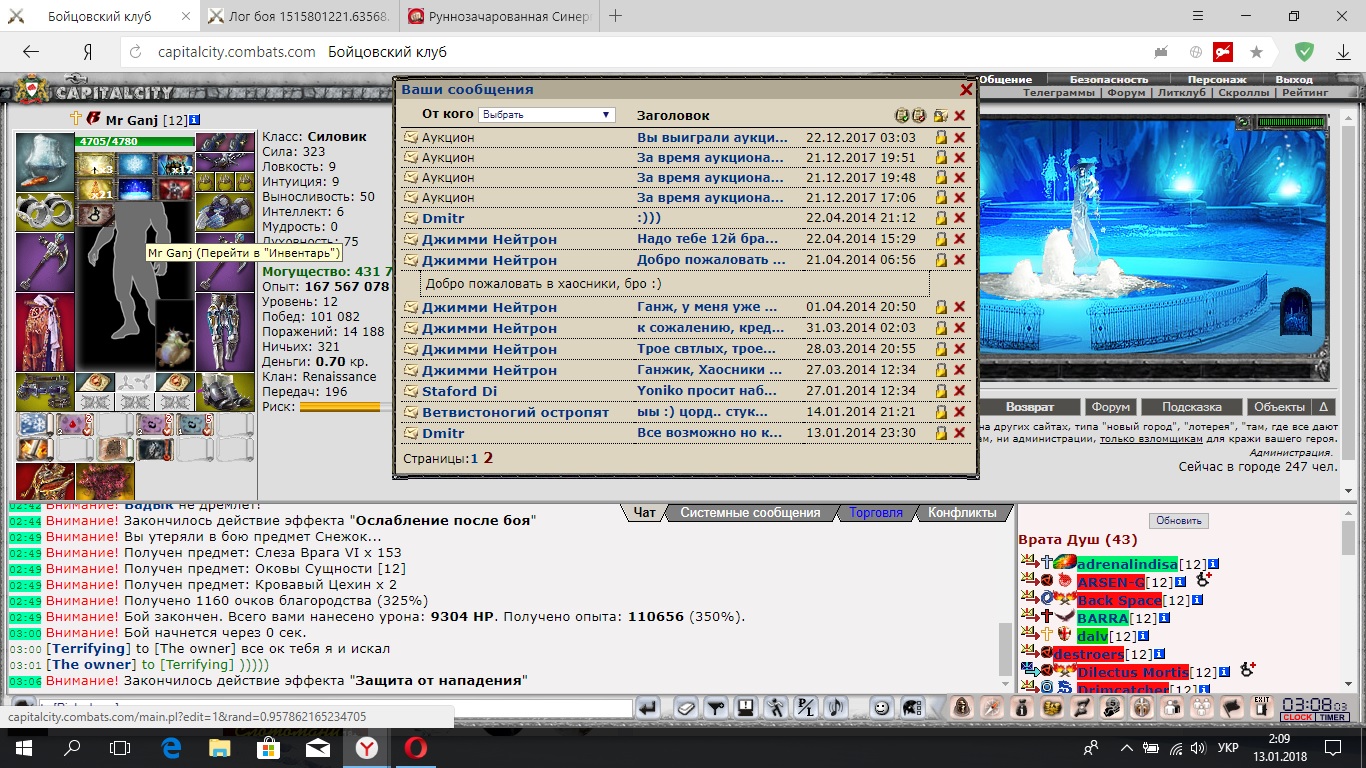
Task: Delete the Dmitr message from 22.04.2014 21:12
Action: coord(960,218)
